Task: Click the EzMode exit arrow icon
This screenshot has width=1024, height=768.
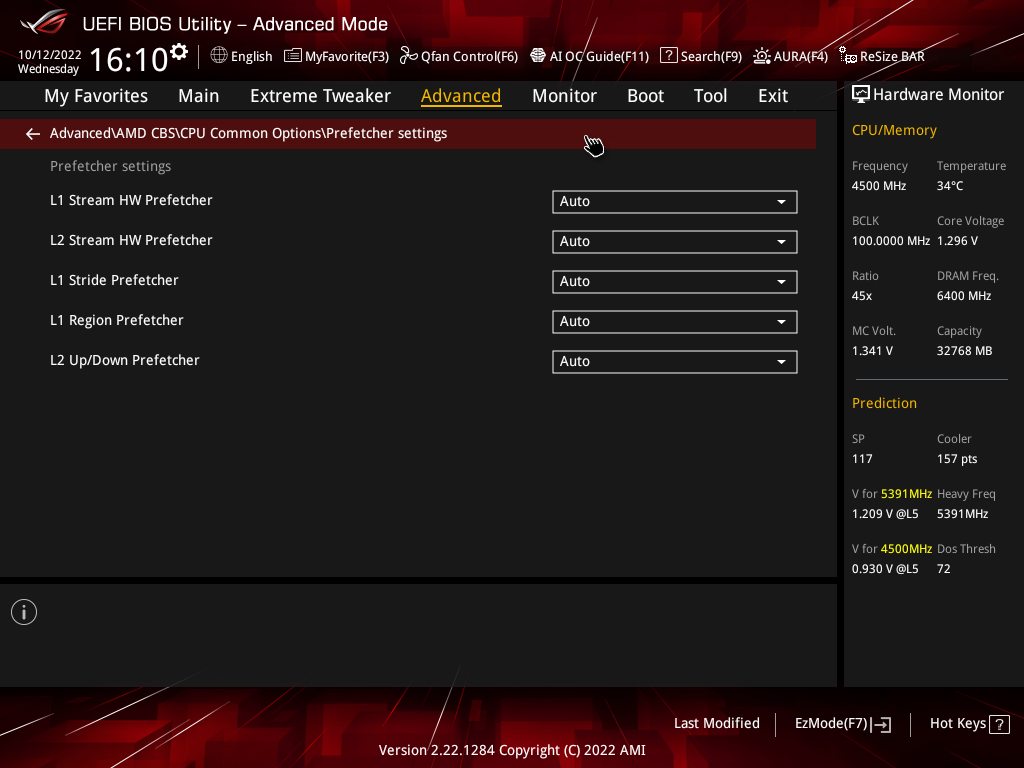Action: (x=881, y=724)
